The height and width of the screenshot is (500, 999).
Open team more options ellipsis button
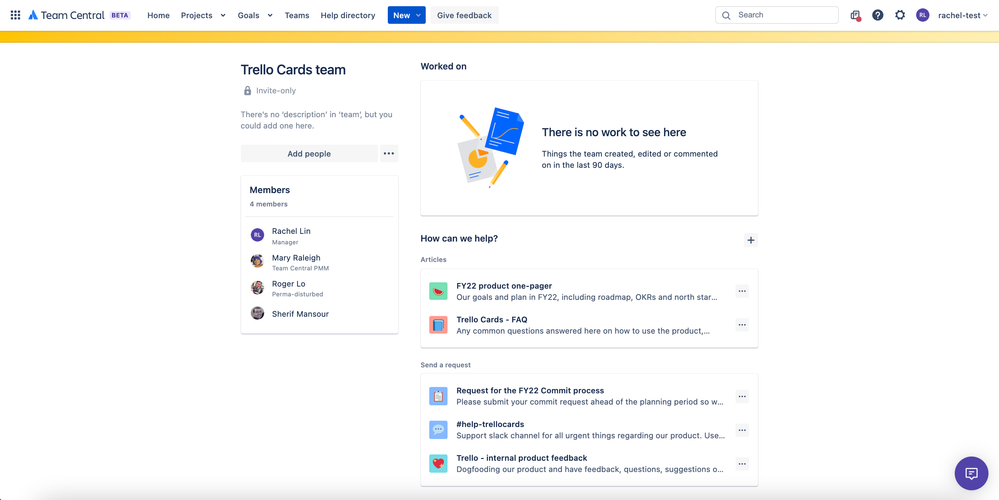(x=389, y=154)
